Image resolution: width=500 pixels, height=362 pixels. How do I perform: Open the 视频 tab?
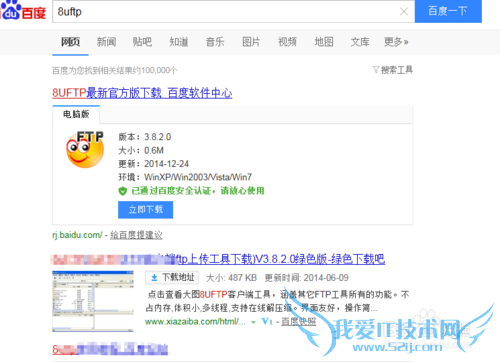(287, 42)
